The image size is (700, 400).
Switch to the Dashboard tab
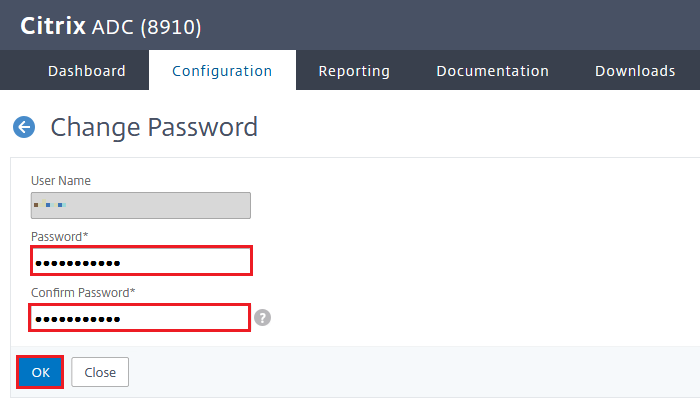pyautogui.click(x=87, y=71)
